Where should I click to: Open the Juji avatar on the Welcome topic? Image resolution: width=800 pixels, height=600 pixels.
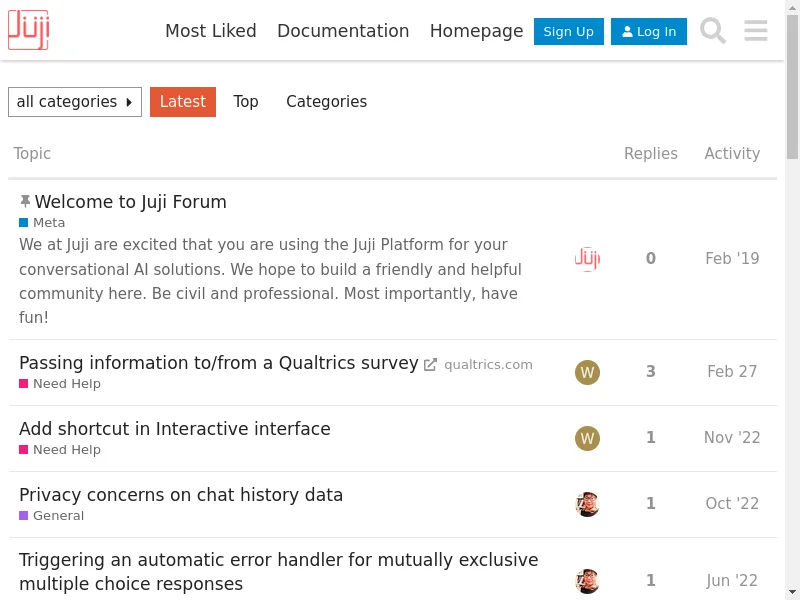click(x=587, y=258)
